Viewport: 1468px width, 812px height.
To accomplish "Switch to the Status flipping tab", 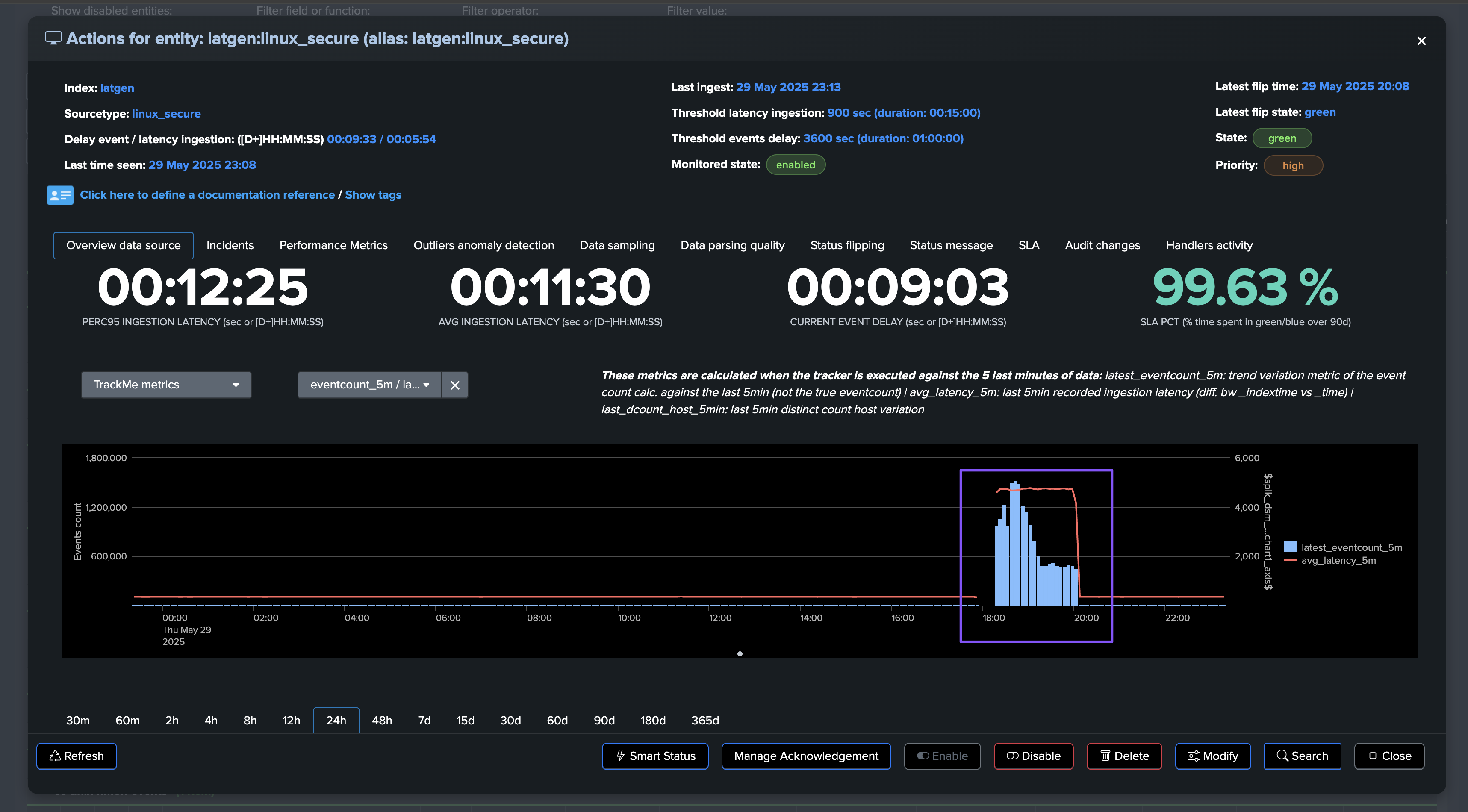I will click(x=847, y=245).
